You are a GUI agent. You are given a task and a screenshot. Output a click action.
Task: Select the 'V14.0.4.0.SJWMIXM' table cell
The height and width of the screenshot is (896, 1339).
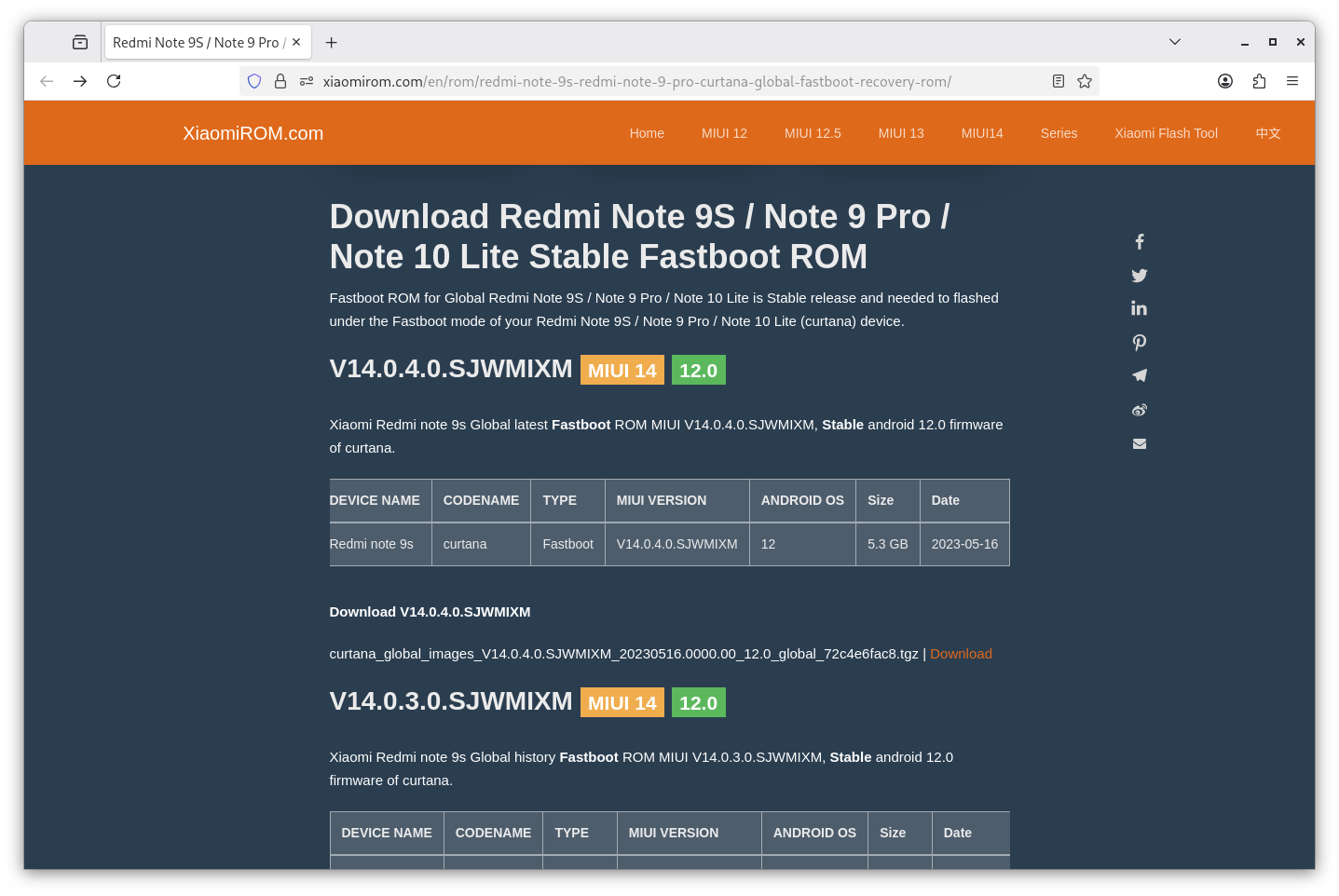tap(676, 544)
